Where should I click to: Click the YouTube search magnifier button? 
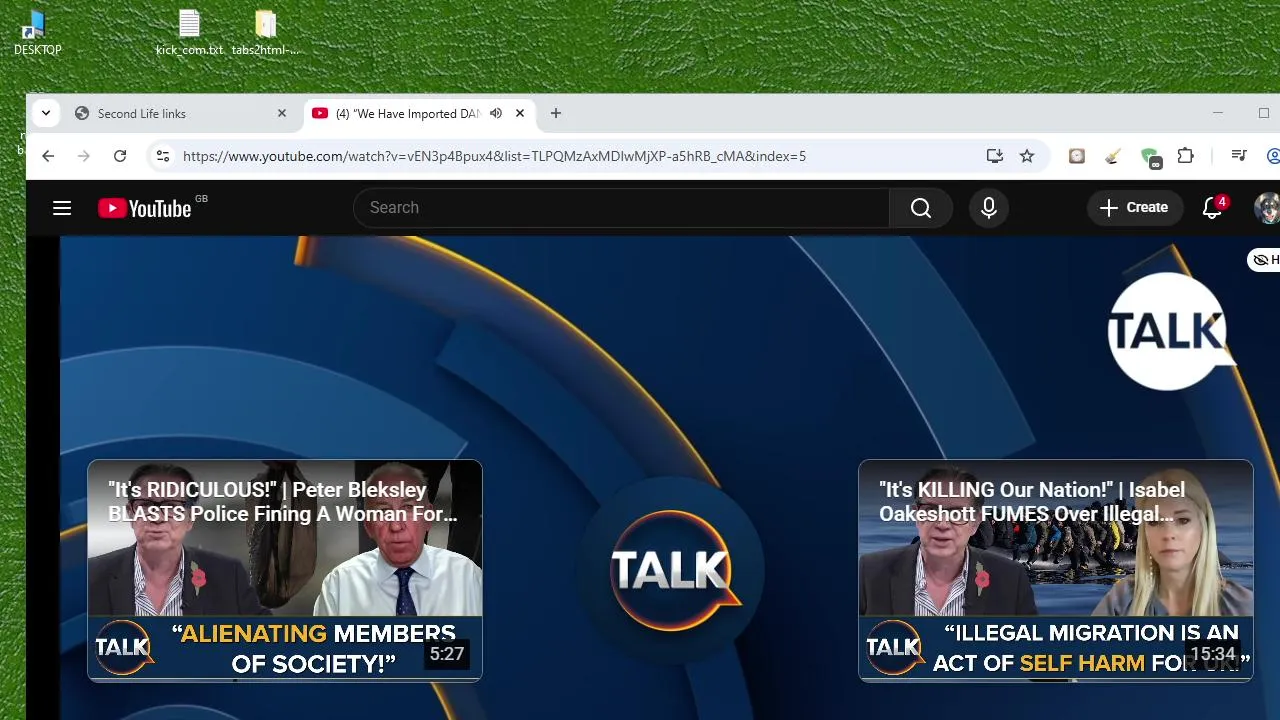[921, 208]
